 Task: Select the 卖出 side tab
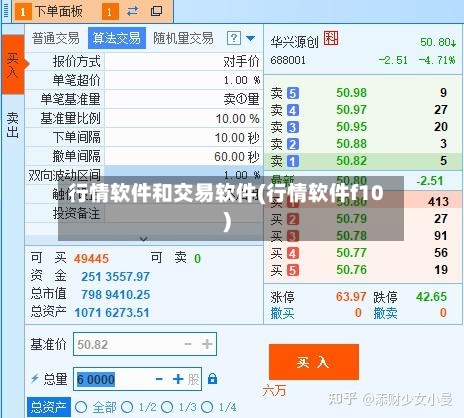tap(13, 125)
